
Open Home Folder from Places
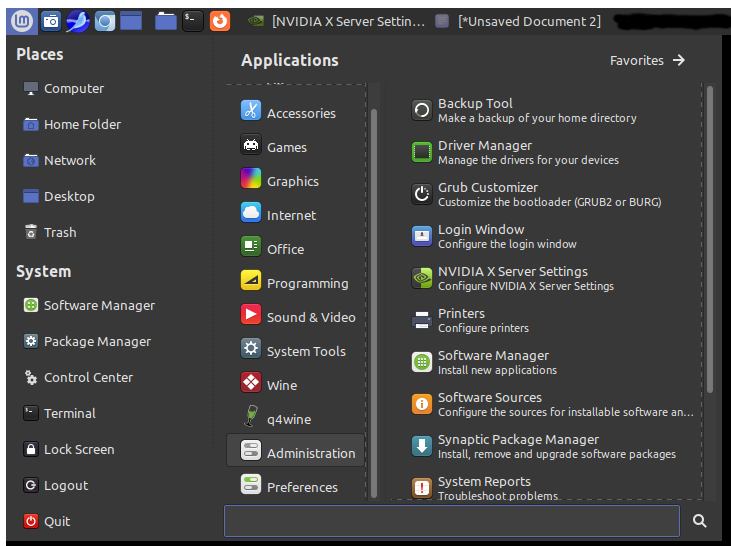point(72,124)
